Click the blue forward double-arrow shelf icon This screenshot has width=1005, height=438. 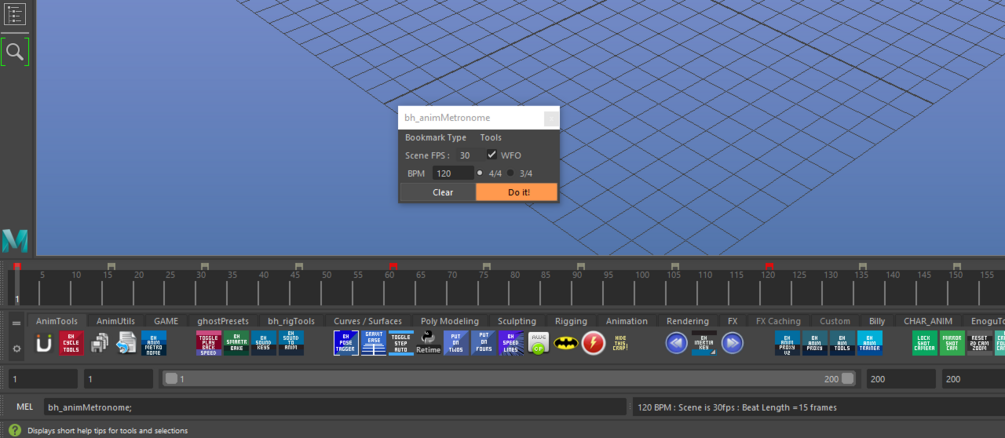(732, 343)
